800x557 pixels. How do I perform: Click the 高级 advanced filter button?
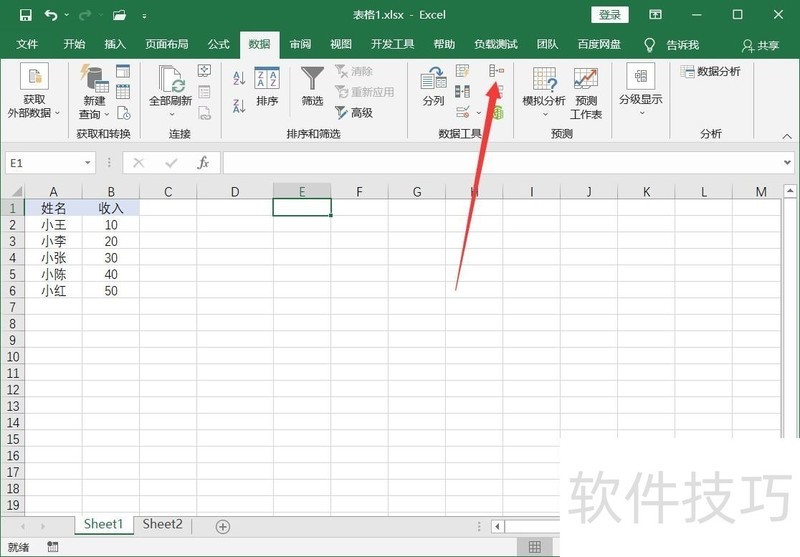354,112
